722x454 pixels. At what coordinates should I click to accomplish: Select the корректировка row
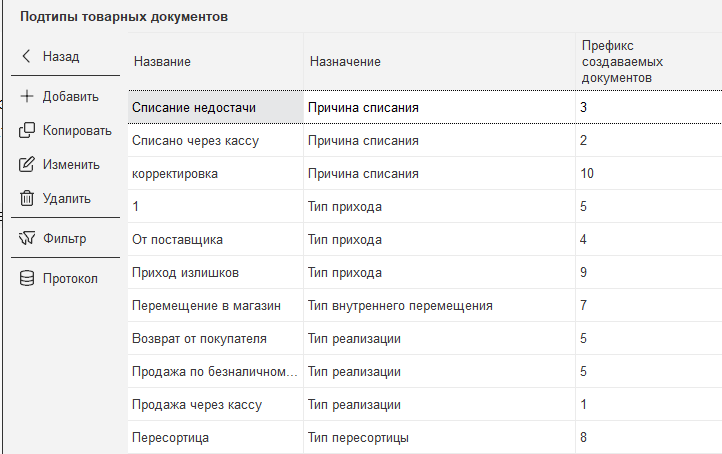pyautogui.click(x=175, y=174)
